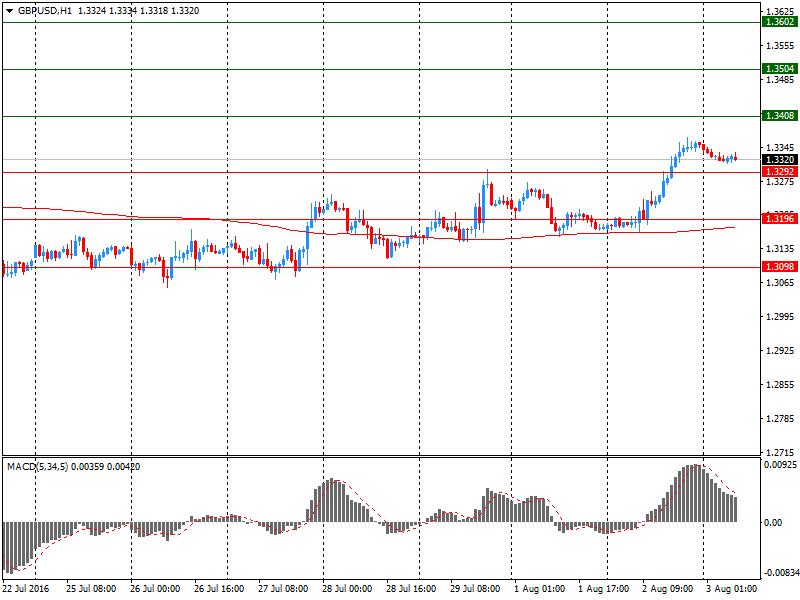Click the 1.3275 price scale value
The image size is (800, 600).
[x=780, y=181]
